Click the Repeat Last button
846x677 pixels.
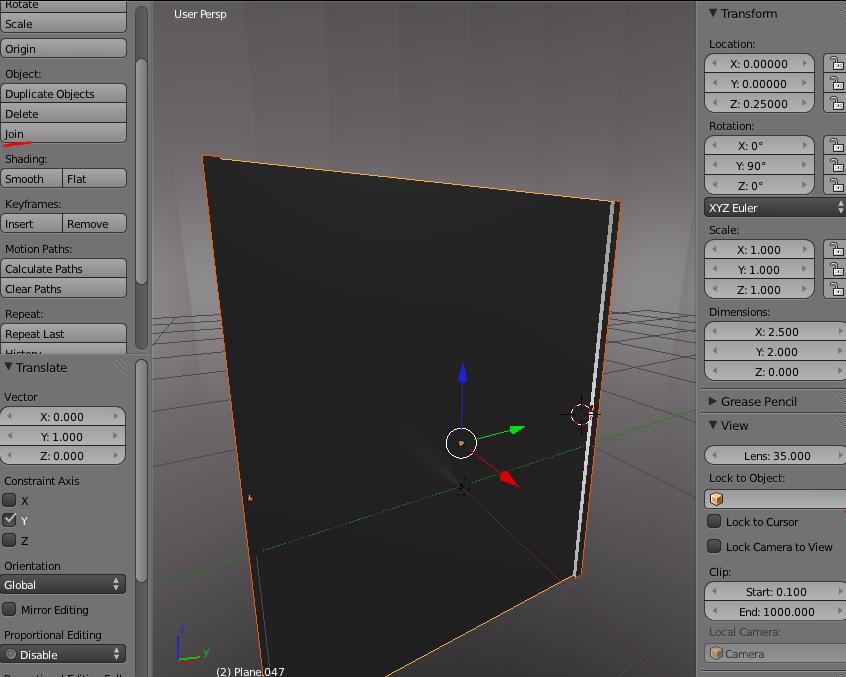(64, 333)
